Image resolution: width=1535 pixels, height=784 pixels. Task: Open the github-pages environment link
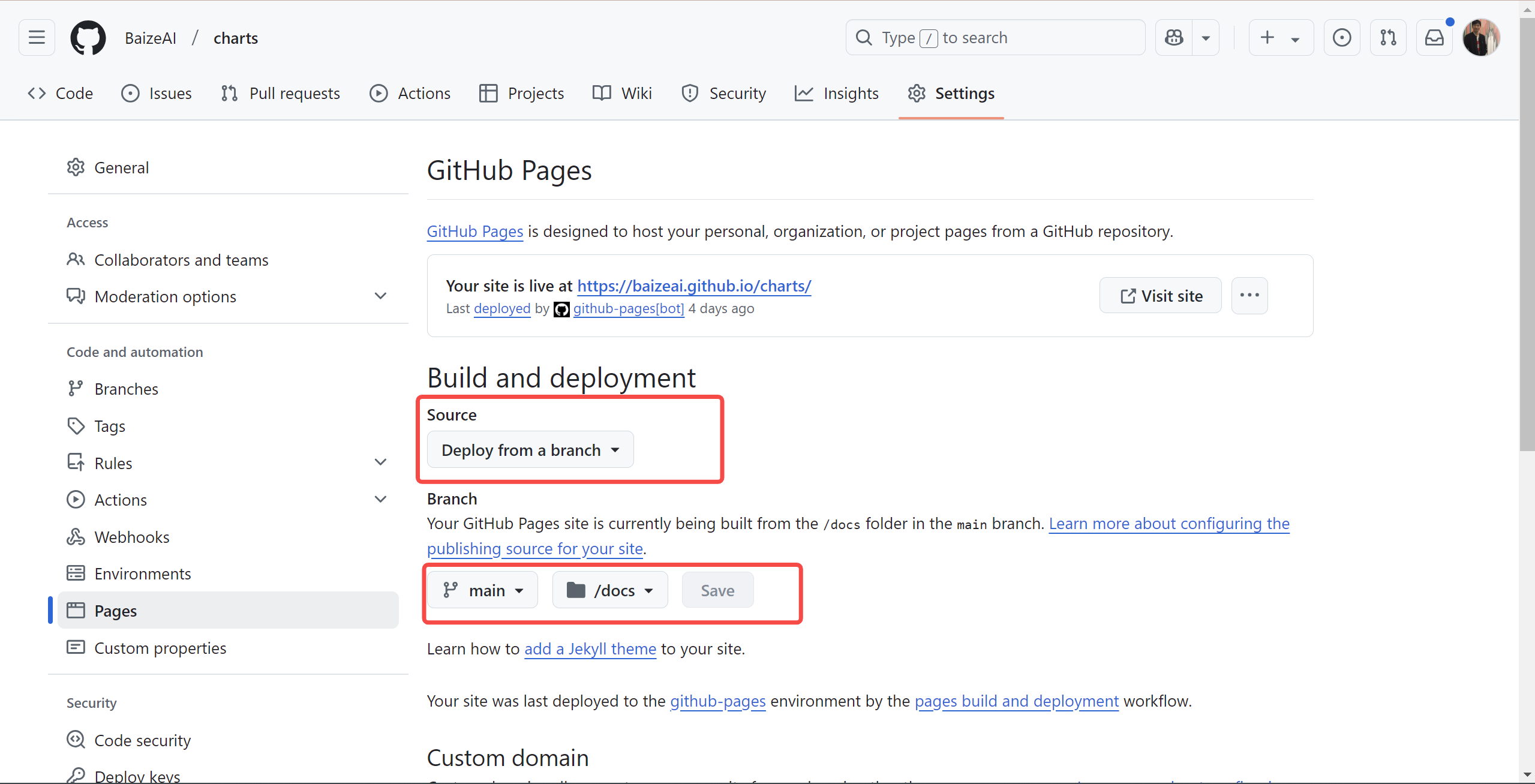[x=718, y=701]
